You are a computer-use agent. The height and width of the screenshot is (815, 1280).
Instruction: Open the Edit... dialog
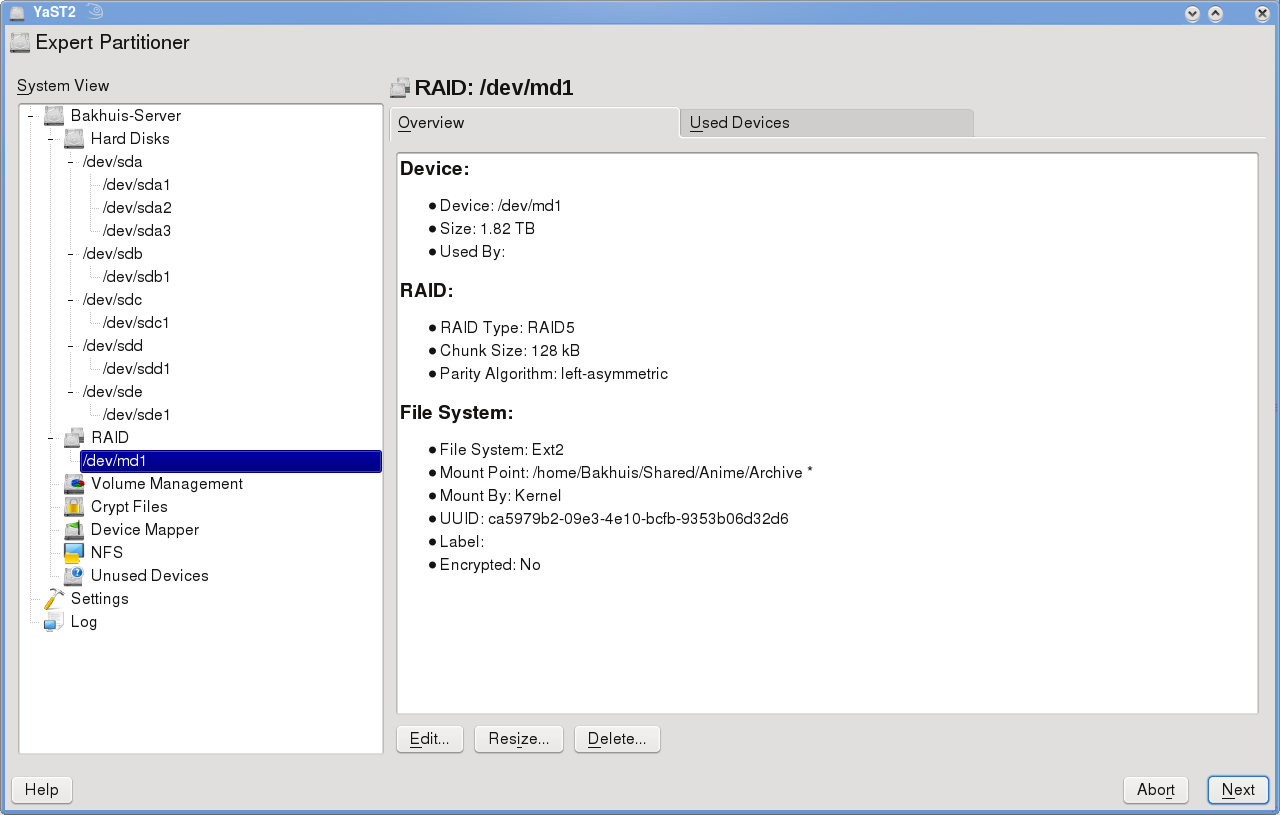[x=430, y=739]
